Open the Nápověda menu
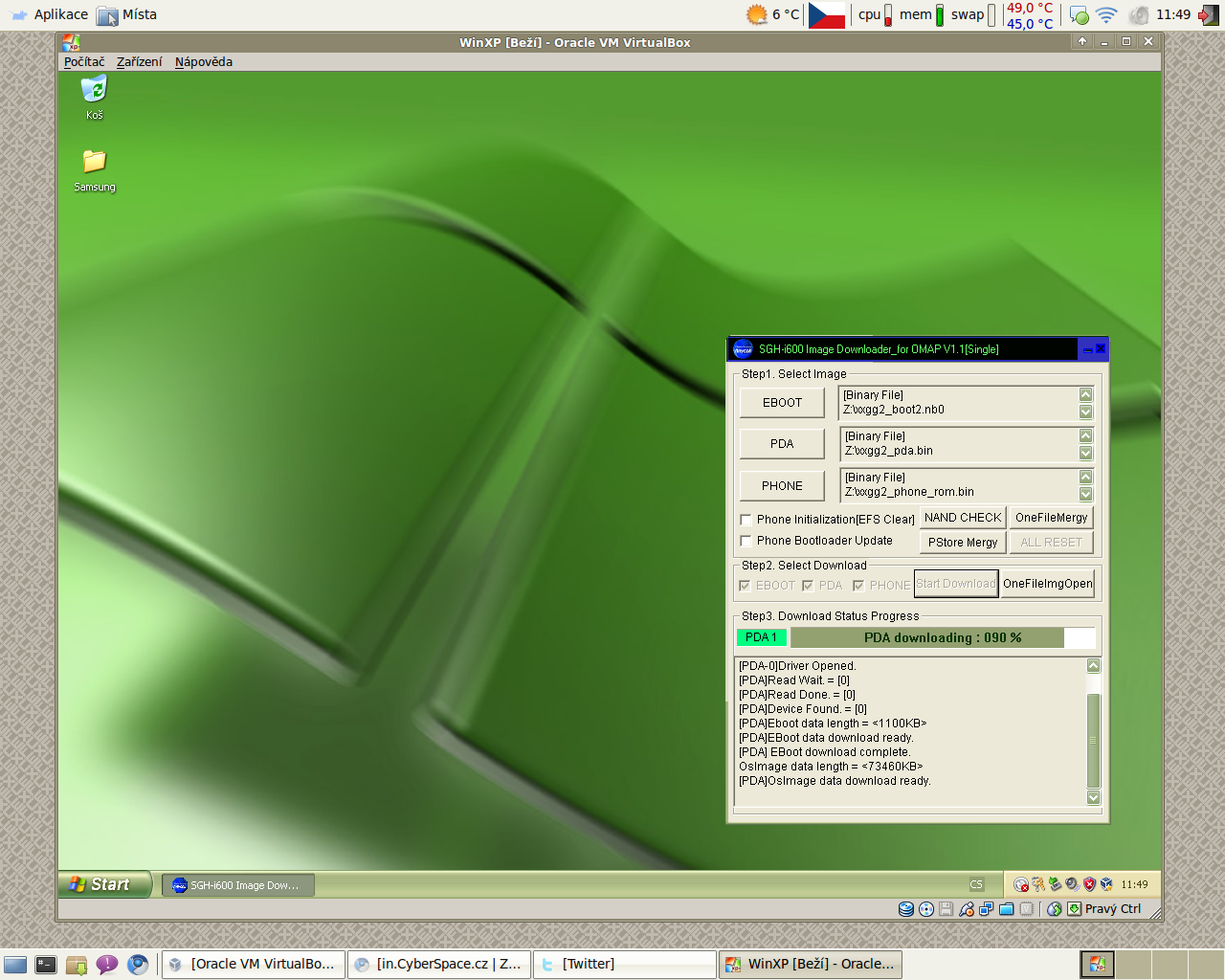This screenshot has height=980, width=1225. 203,62
